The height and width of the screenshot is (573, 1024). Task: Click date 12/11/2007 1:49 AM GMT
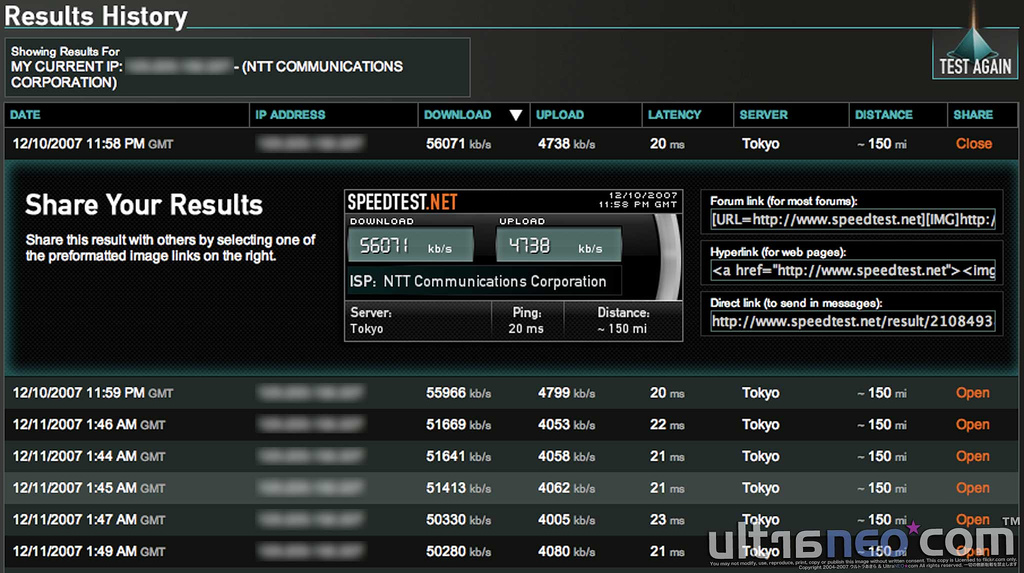click(x=89, y=551)
